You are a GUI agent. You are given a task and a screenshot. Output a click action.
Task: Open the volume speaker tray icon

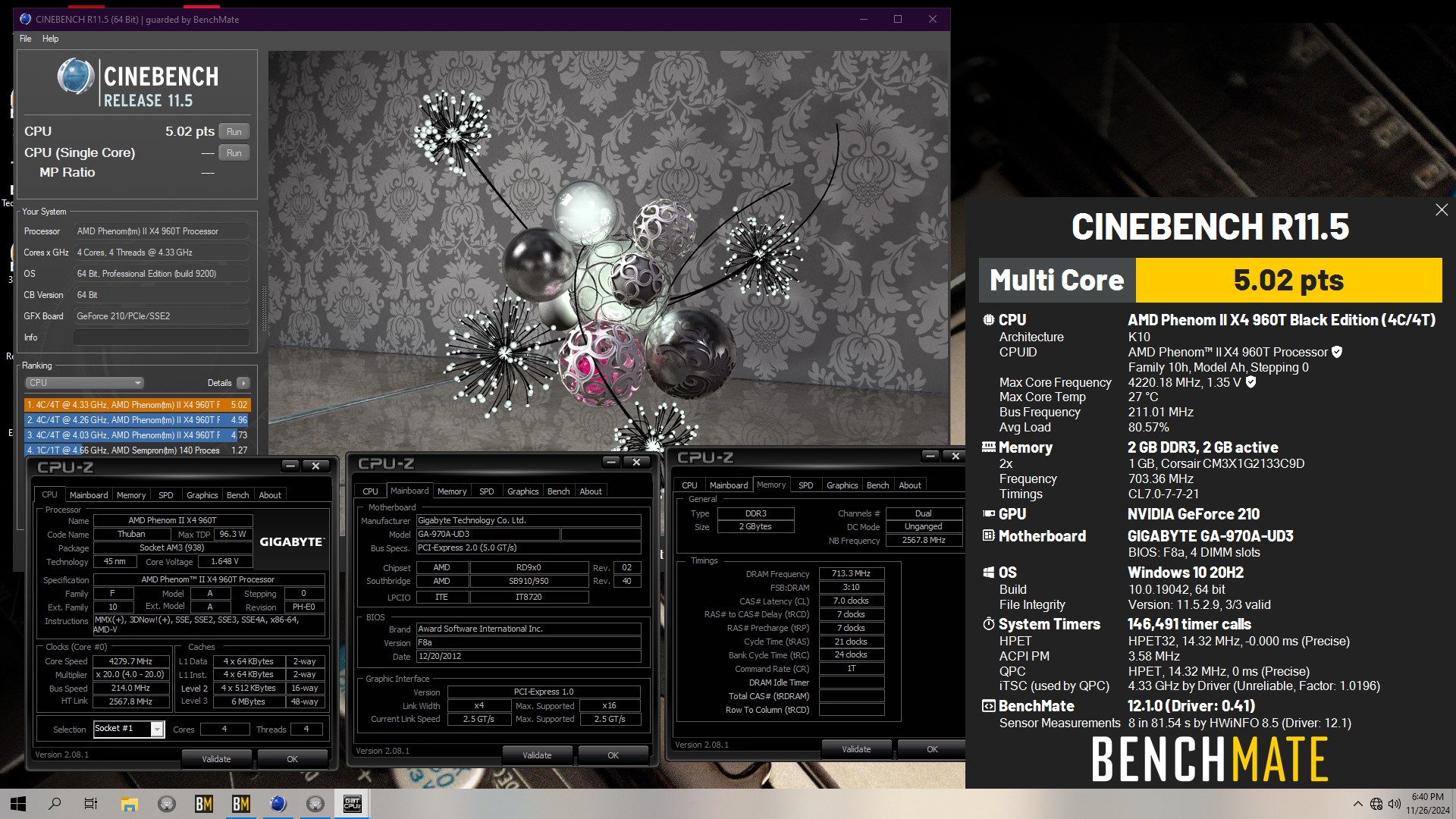tap(1394, 804)
